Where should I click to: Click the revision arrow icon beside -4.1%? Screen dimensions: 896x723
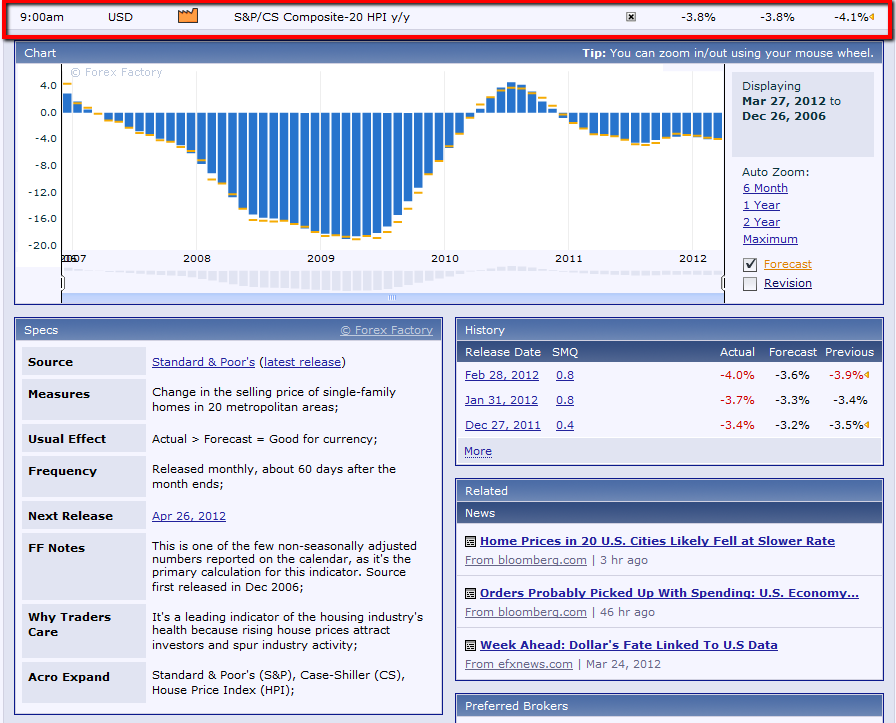[x=871, y=17]
